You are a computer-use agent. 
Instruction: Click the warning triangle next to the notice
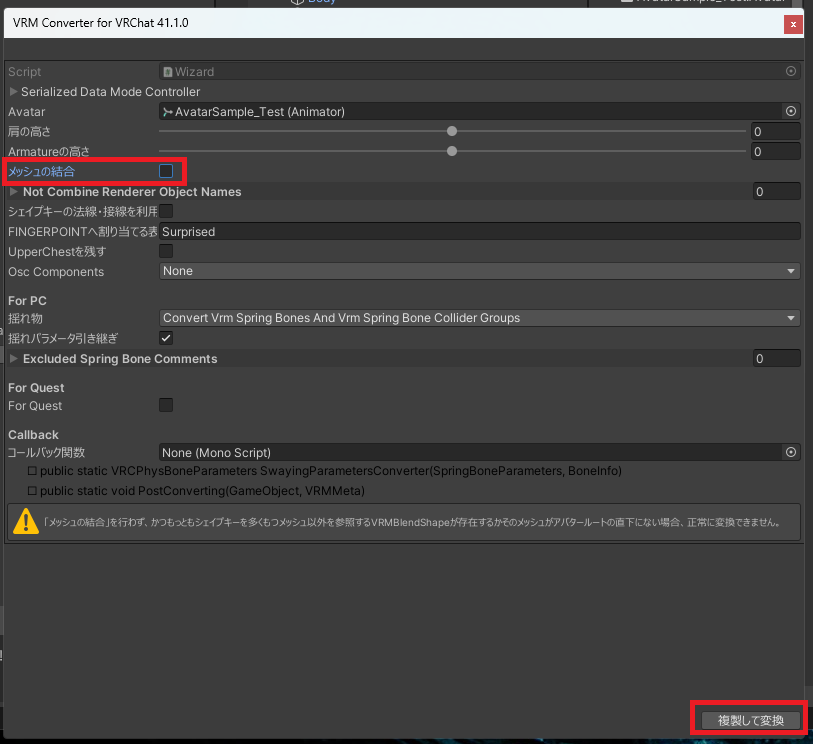pos(25,521)
